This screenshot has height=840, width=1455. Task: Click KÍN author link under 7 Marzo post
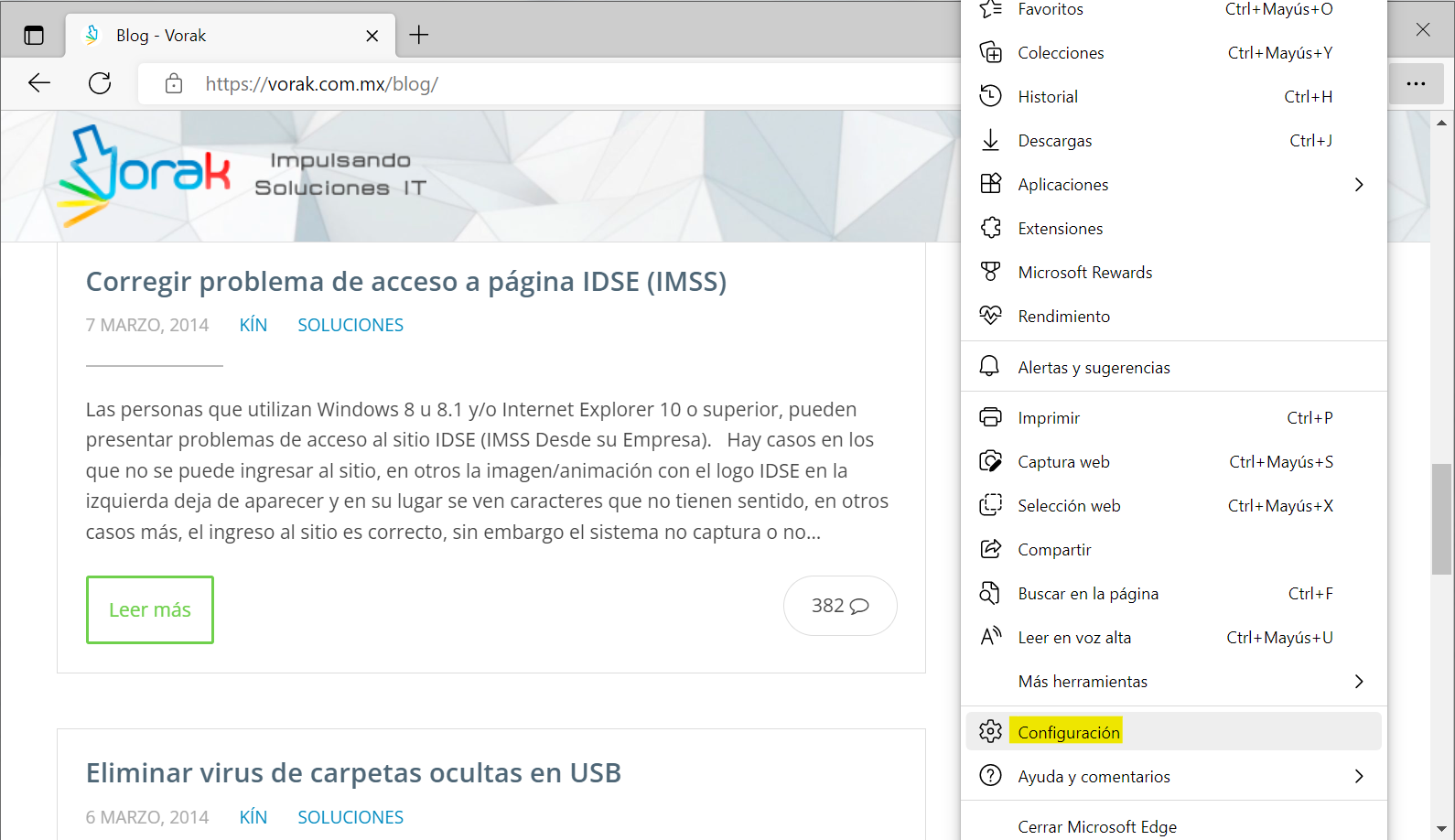point(253,325)
